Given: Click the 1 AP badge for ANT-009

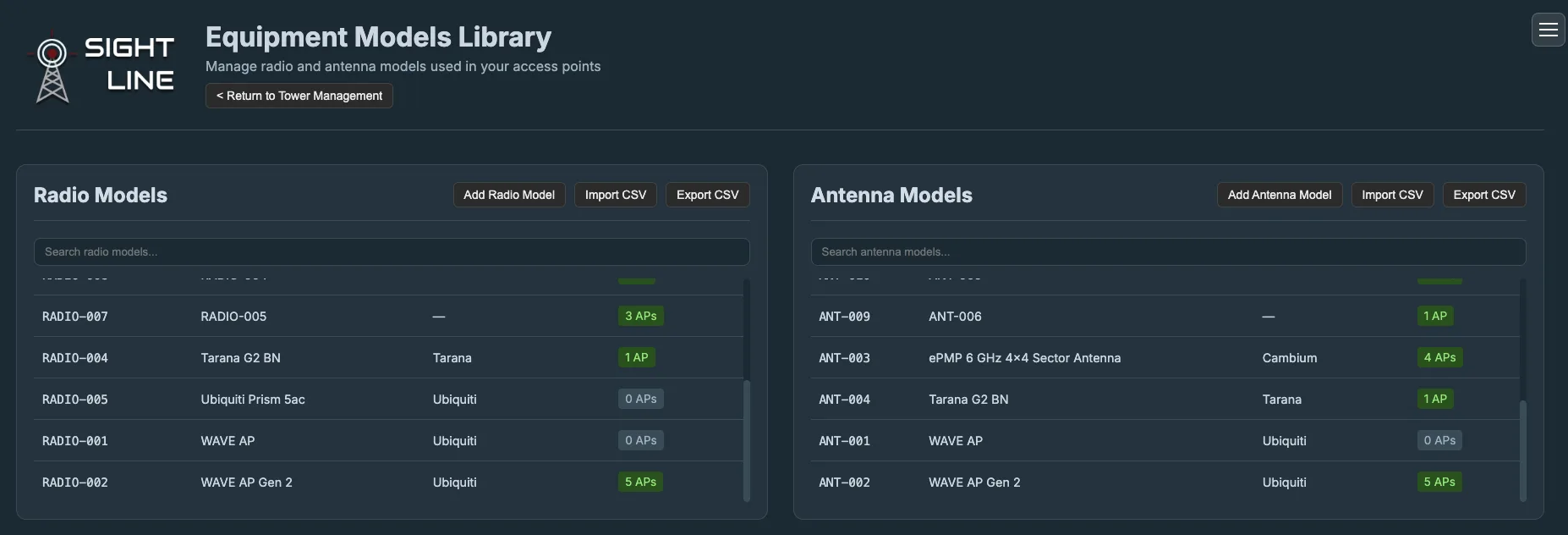Looking at the screenshot, I should click(x=1435, y=316).
